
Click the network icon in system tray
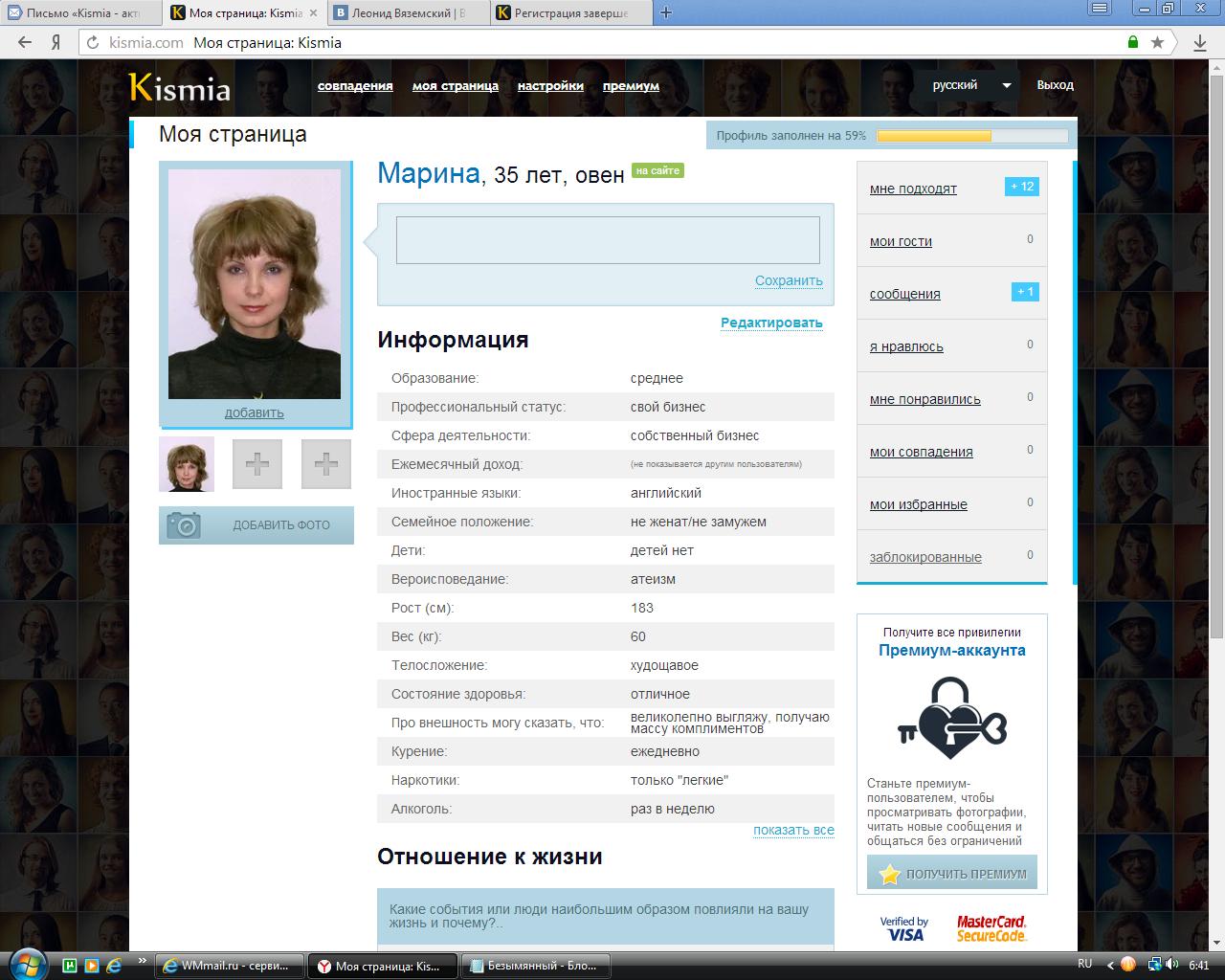point(1155,964)
